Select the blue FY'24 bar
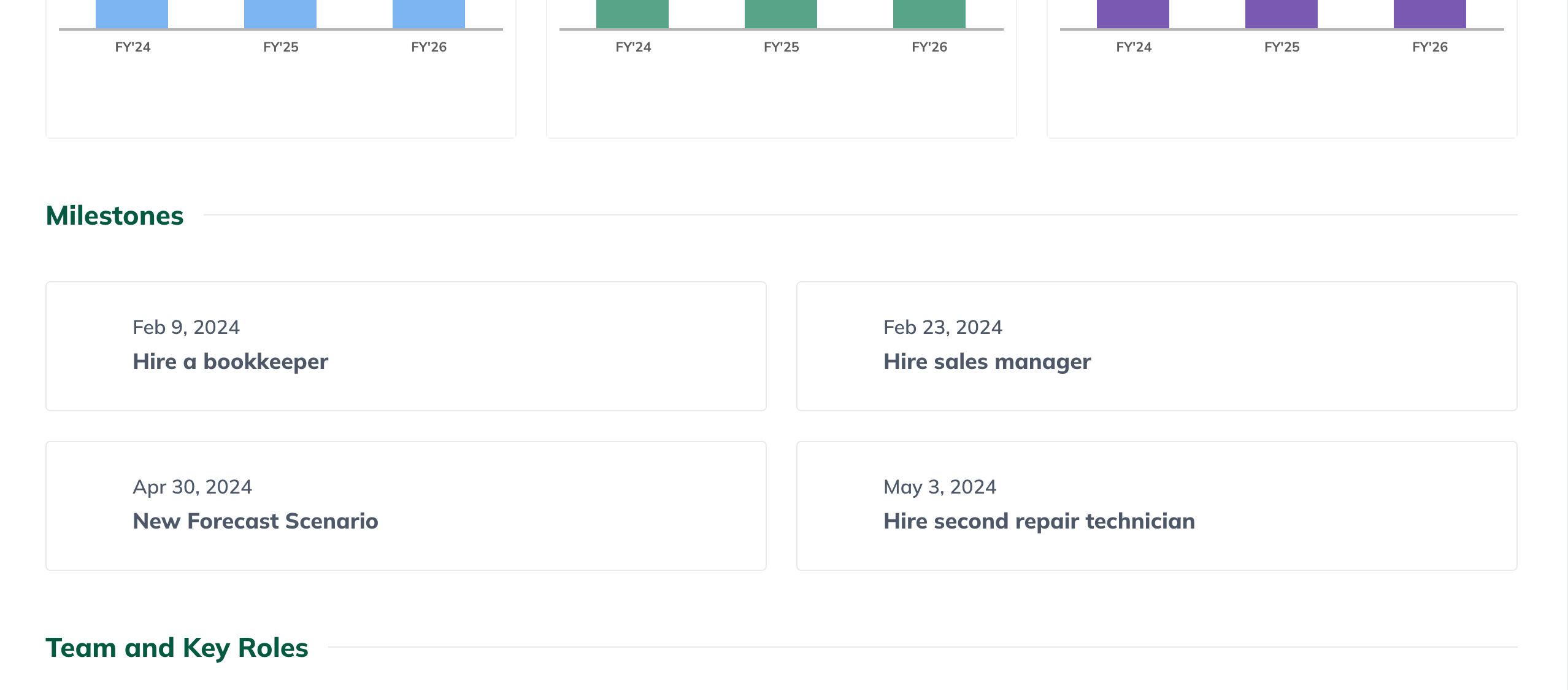Viewport: 1568px width, 690px height. [x=131, y=12]
